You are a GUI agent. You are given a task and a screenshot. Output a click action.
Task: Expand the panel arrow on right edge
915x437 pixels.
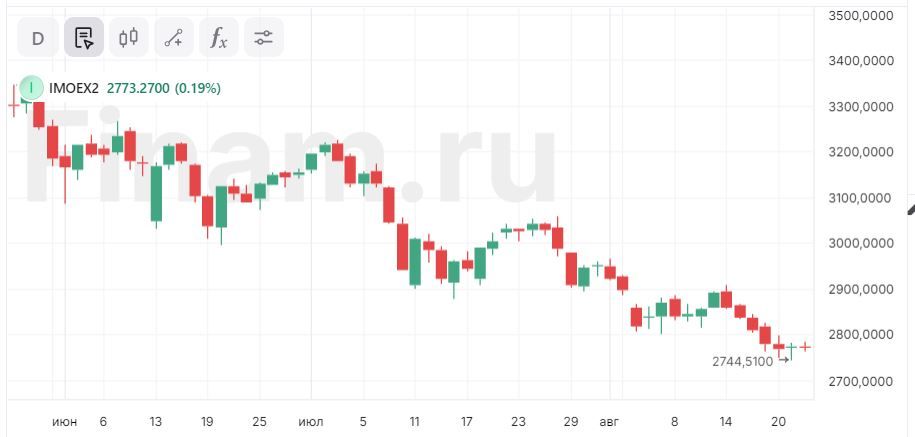(x=910, y=209)
